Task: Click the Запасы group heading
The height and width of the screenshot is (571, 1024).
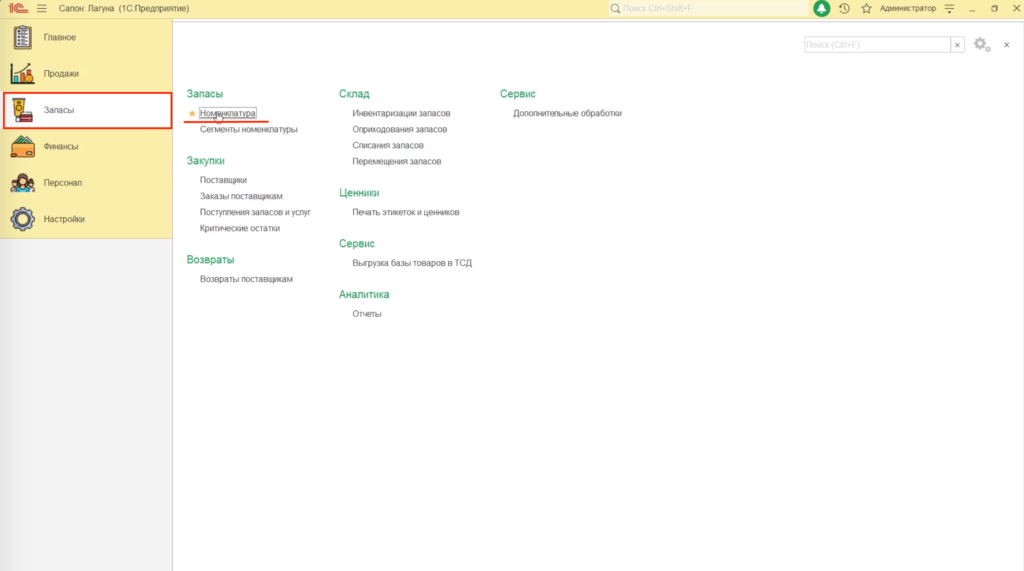Action: 204,94
